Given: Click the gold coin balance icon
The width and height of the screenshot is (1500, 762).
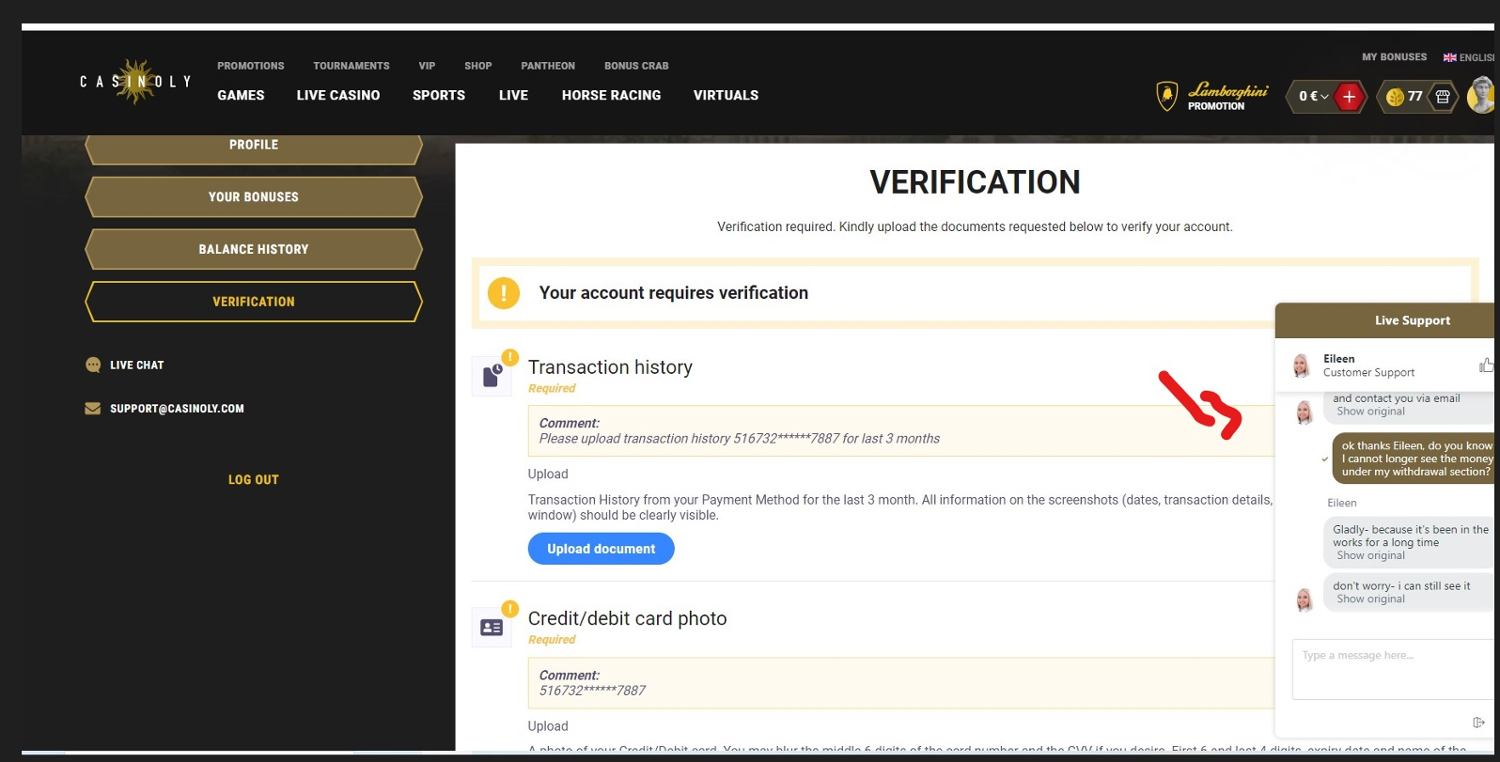Looking at the screenshot, I should [x=1395, y=97].
